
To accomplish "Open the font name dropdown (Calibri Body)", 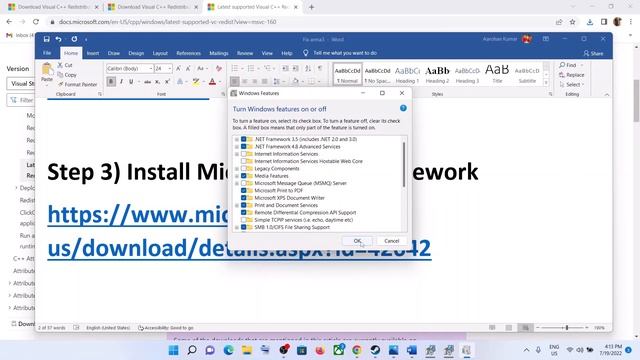I will point(151,69).
